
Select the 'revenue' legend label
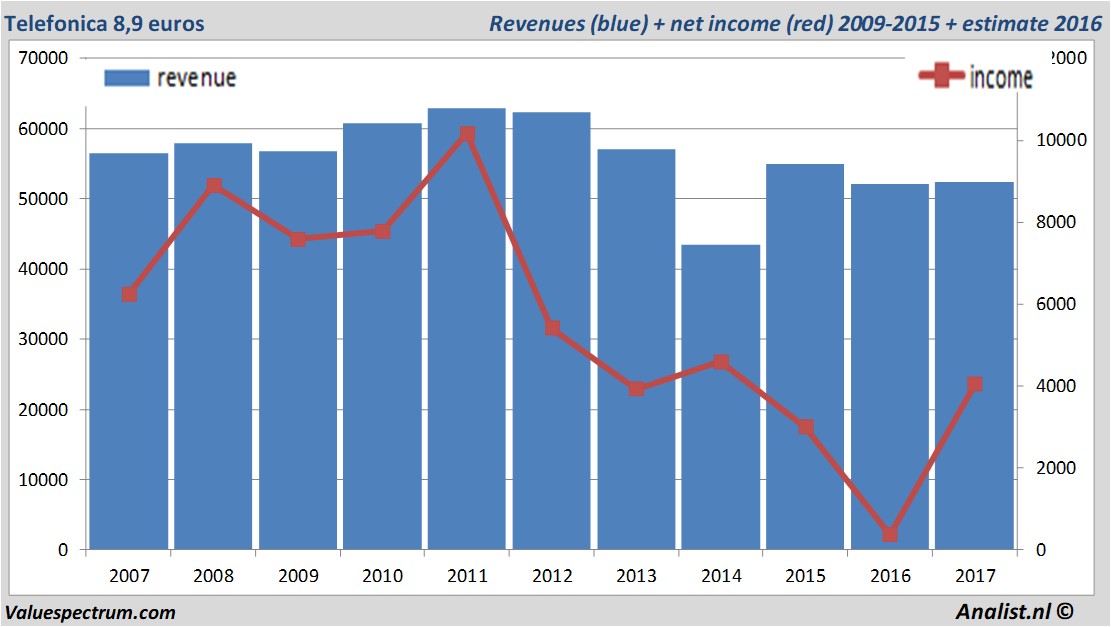(x=196, y=78)
